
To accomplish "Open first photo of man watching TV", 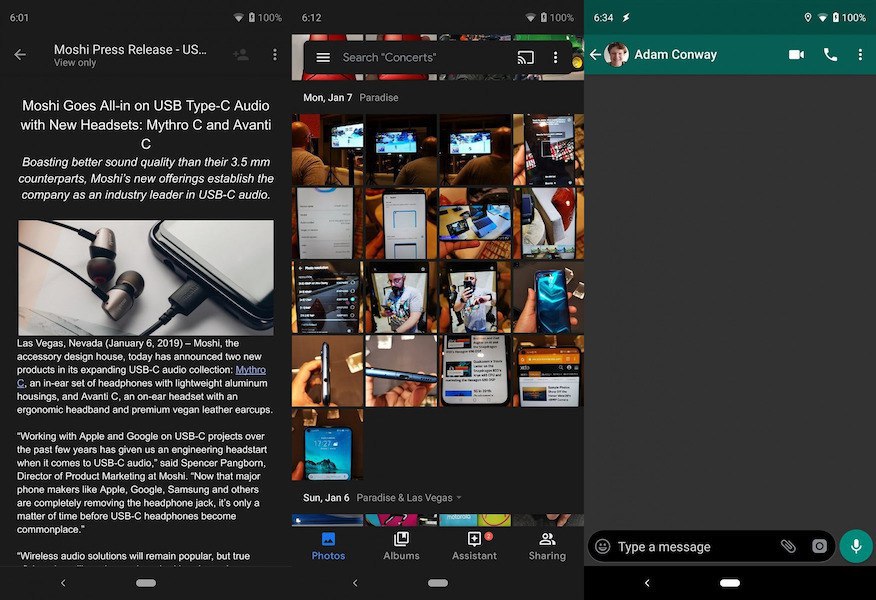I will 327,150.
